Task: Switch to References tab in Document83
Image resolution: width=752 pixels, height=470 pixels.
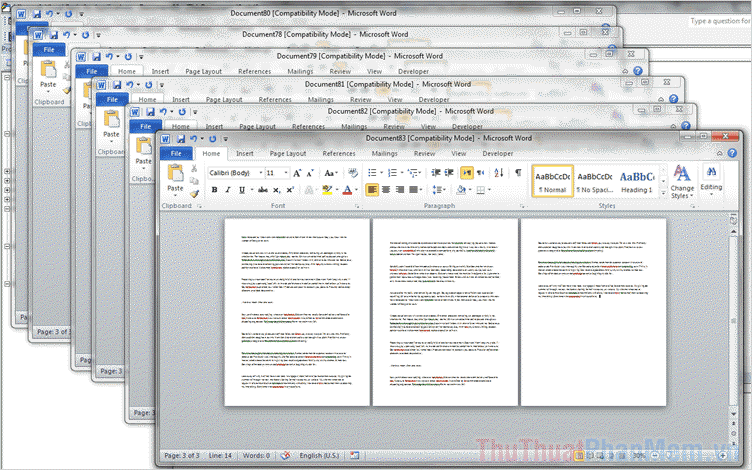Action: [339, 153]
